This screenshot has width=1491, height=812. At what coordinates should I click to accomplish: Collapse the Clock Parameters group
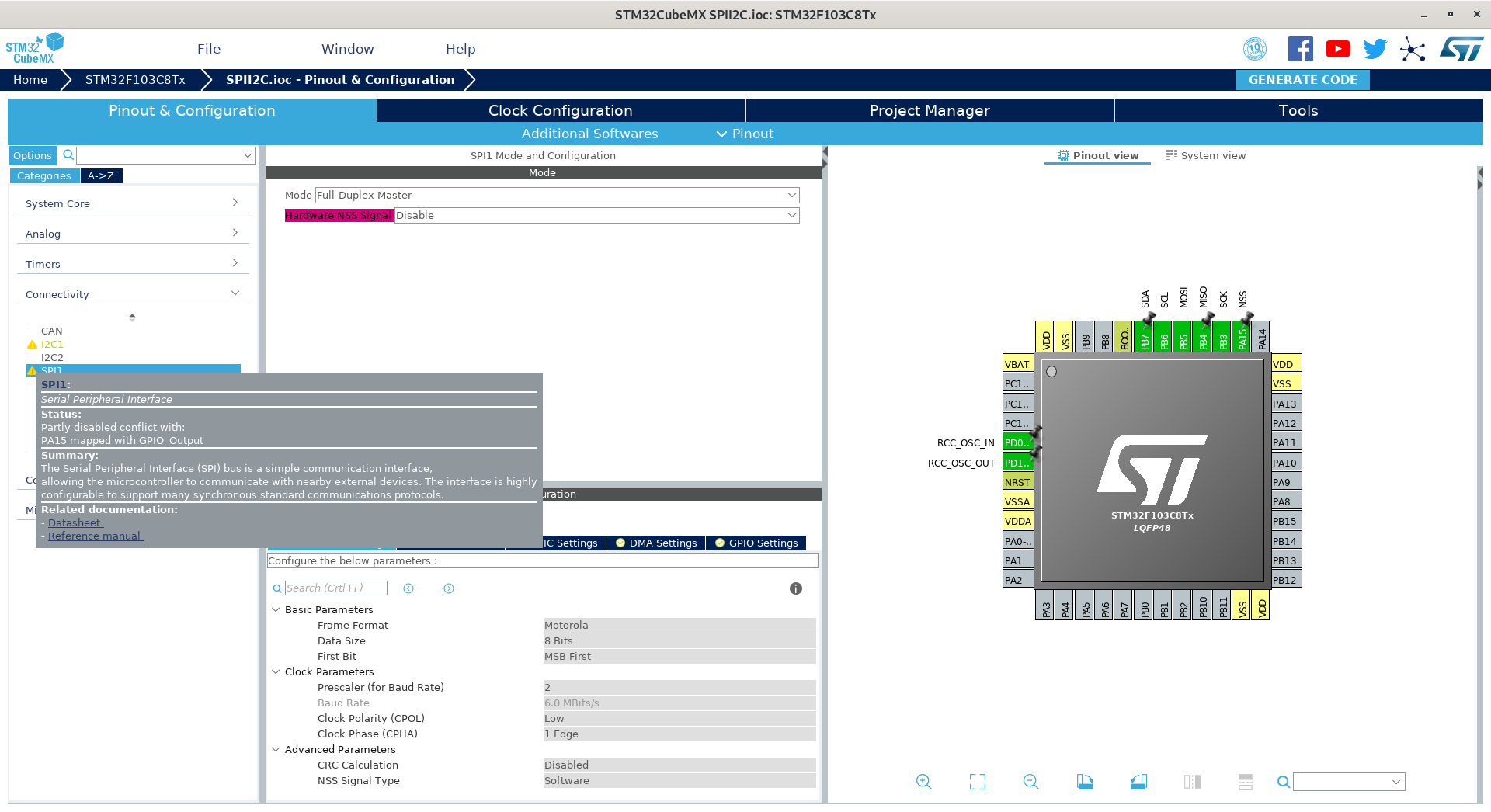coord(276,671)
